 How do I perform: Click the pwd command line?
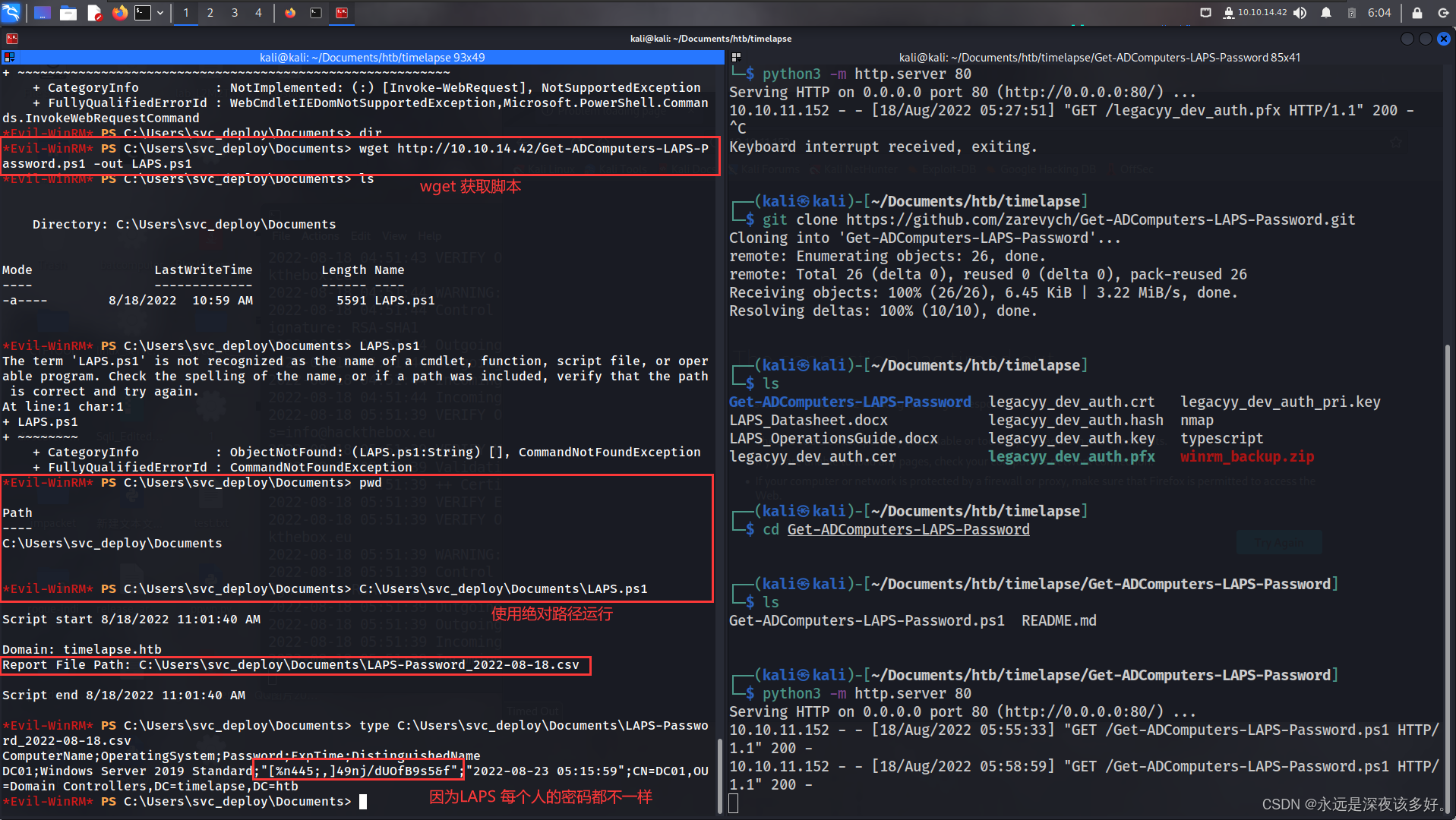pyautogui.click(x=192, y=483)
